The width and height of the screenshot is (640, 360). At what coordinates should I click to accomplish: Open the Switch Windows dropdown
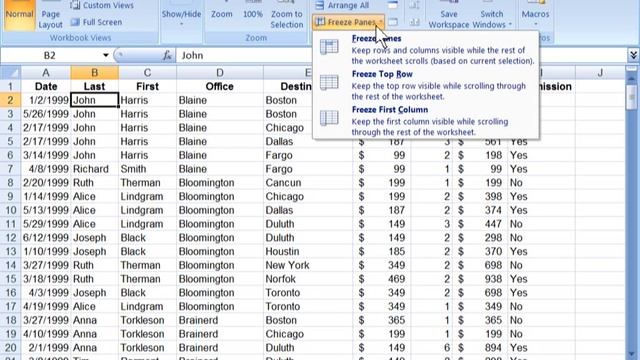coord(492,16)
